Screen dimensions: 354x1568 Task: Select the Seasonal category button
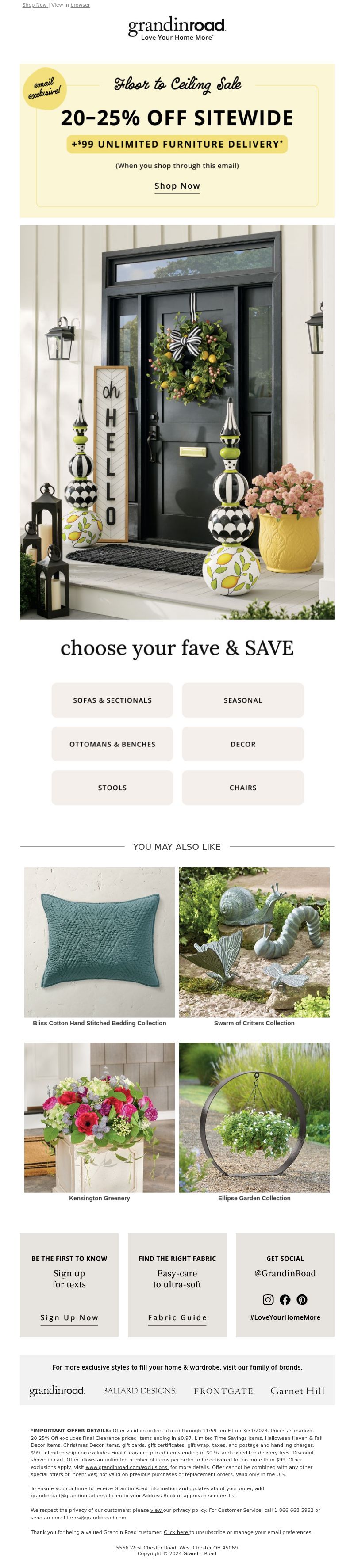pos(243,700)
